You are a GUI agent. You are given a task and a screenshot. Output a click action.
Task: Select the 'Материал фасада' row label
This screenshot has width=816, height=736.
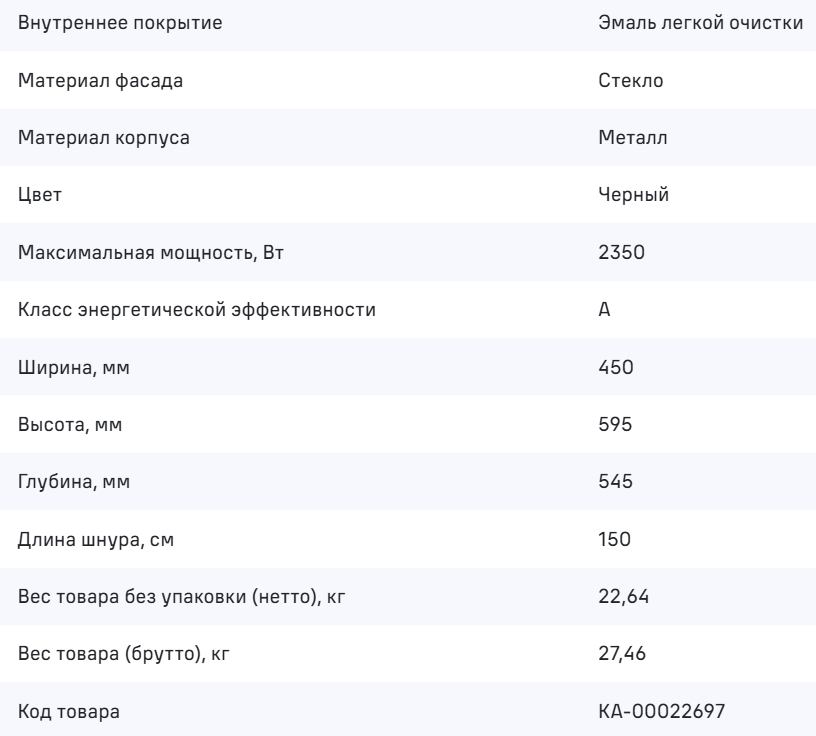[x=101, y=81]
